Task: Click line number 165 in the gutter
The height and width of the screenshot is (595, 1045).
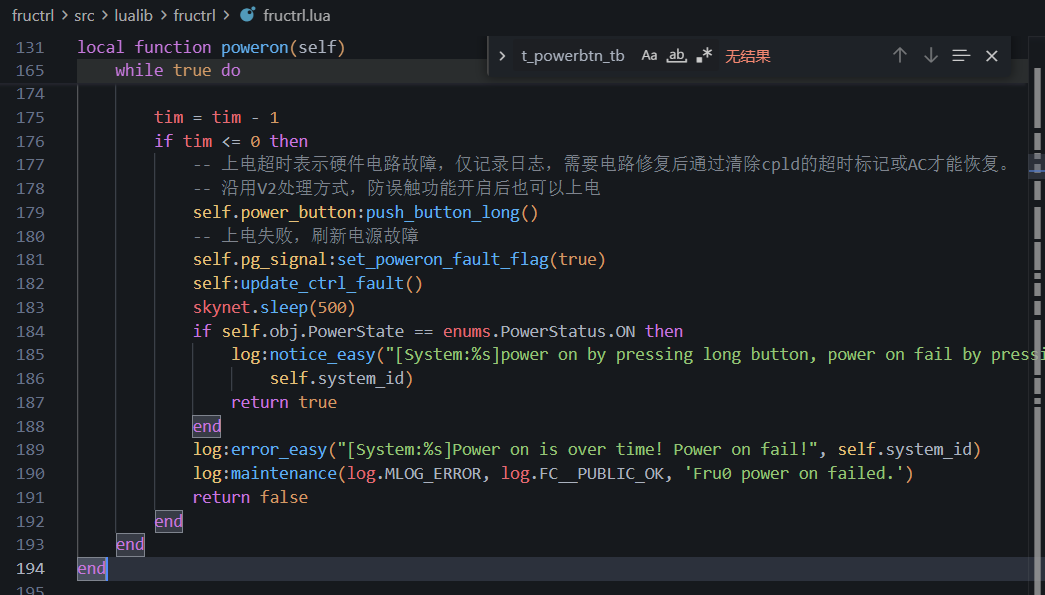Action: click(30, 71)
